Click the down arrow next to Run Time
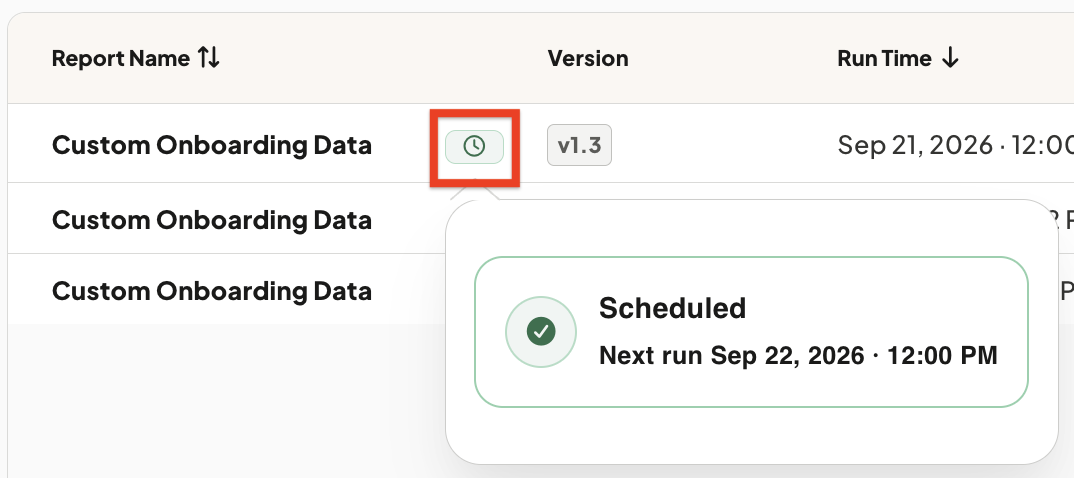1074x478 pixels. pos(950,59)
